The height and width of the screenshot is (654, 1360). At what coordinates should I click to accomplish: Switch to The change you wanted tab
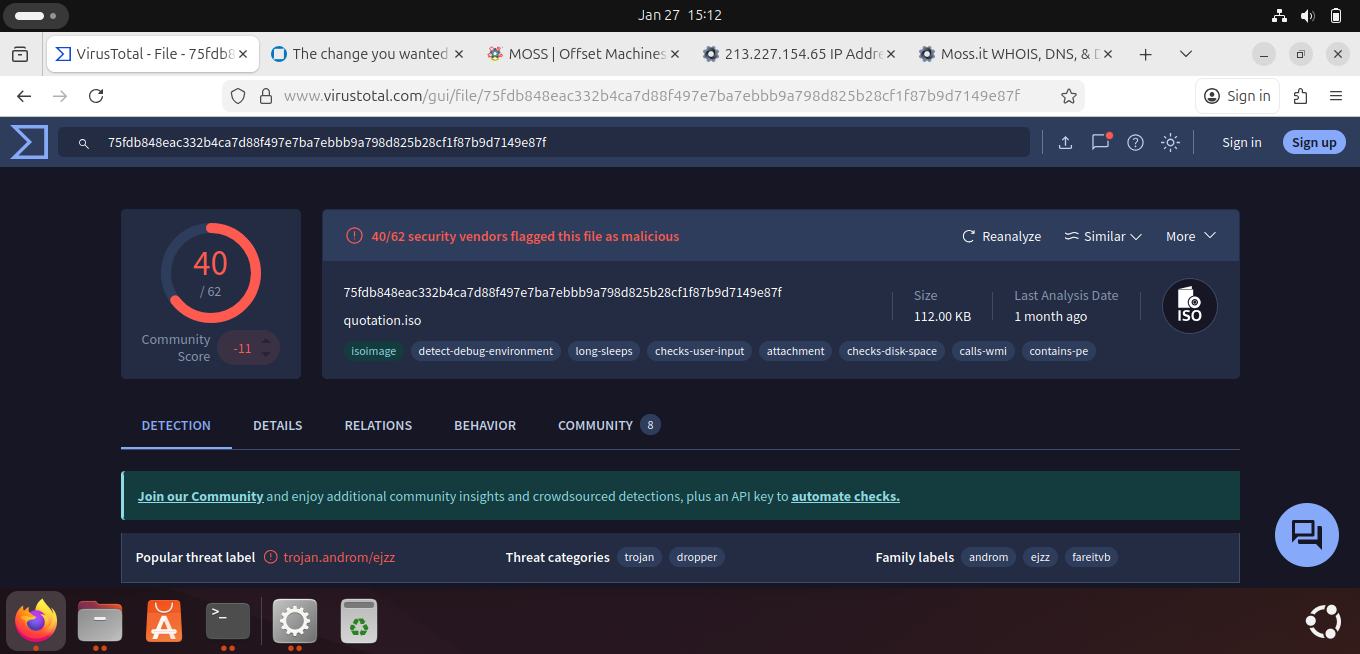368,54
